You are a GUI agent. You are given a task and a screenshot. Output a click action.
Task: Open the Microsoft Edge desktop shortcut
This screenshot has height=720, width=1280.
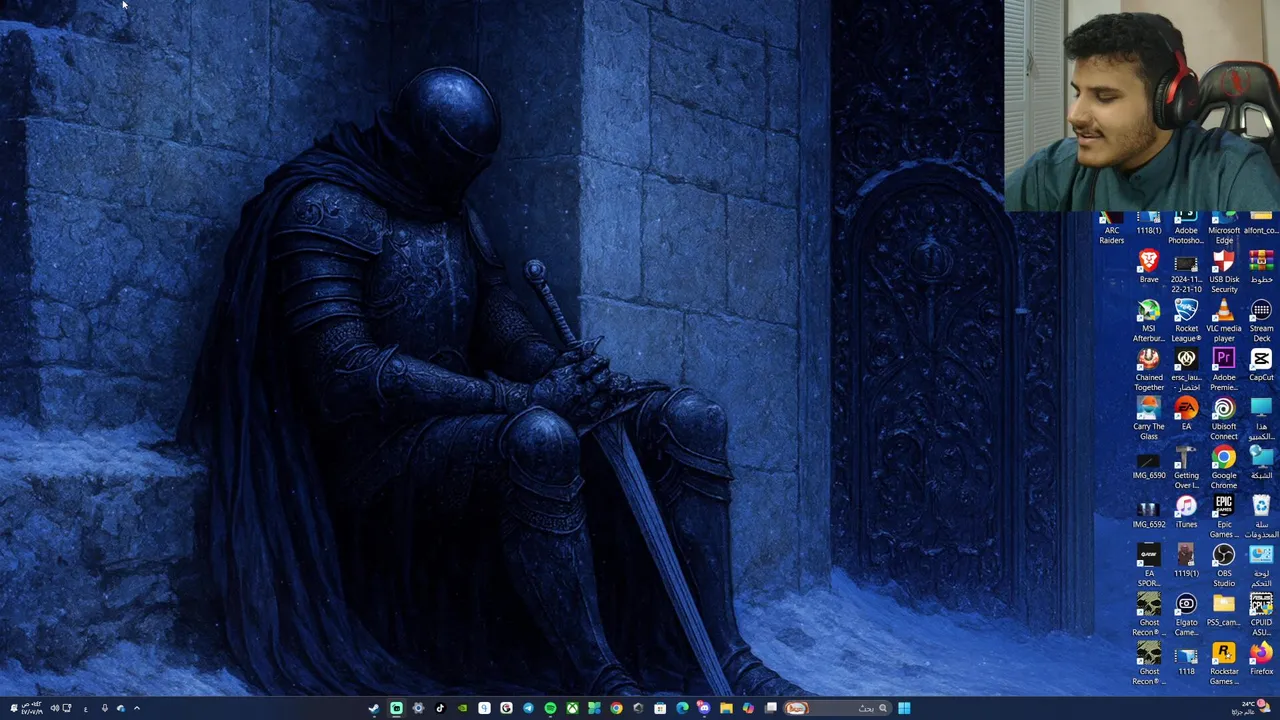1224,230
